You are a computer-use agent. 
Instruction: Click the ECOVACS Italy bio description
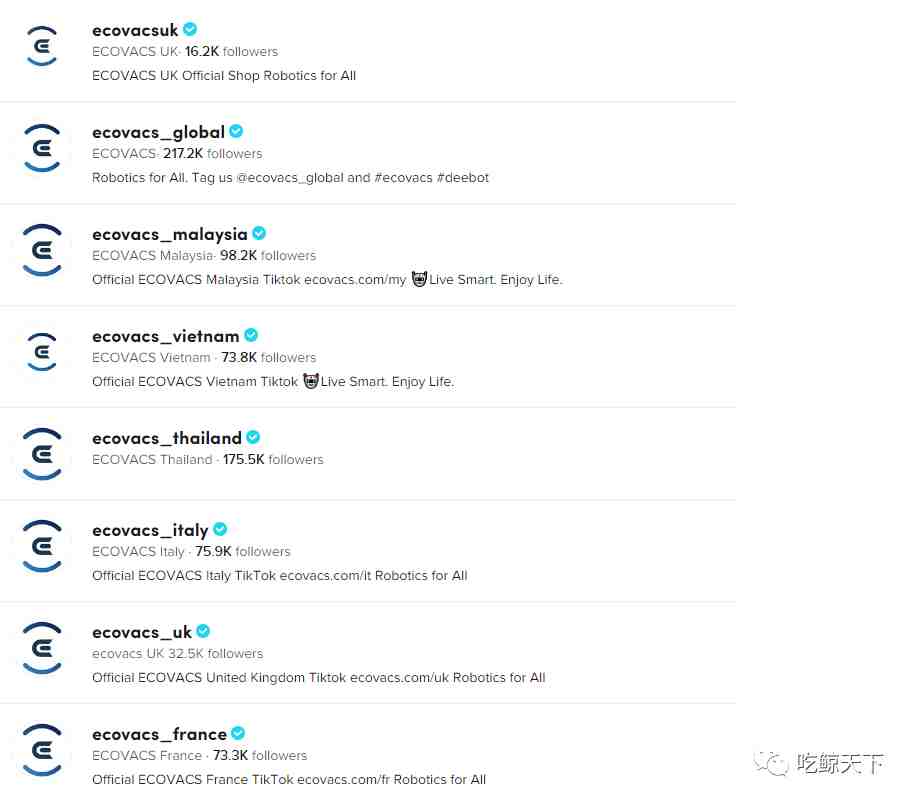pos(279,576)
